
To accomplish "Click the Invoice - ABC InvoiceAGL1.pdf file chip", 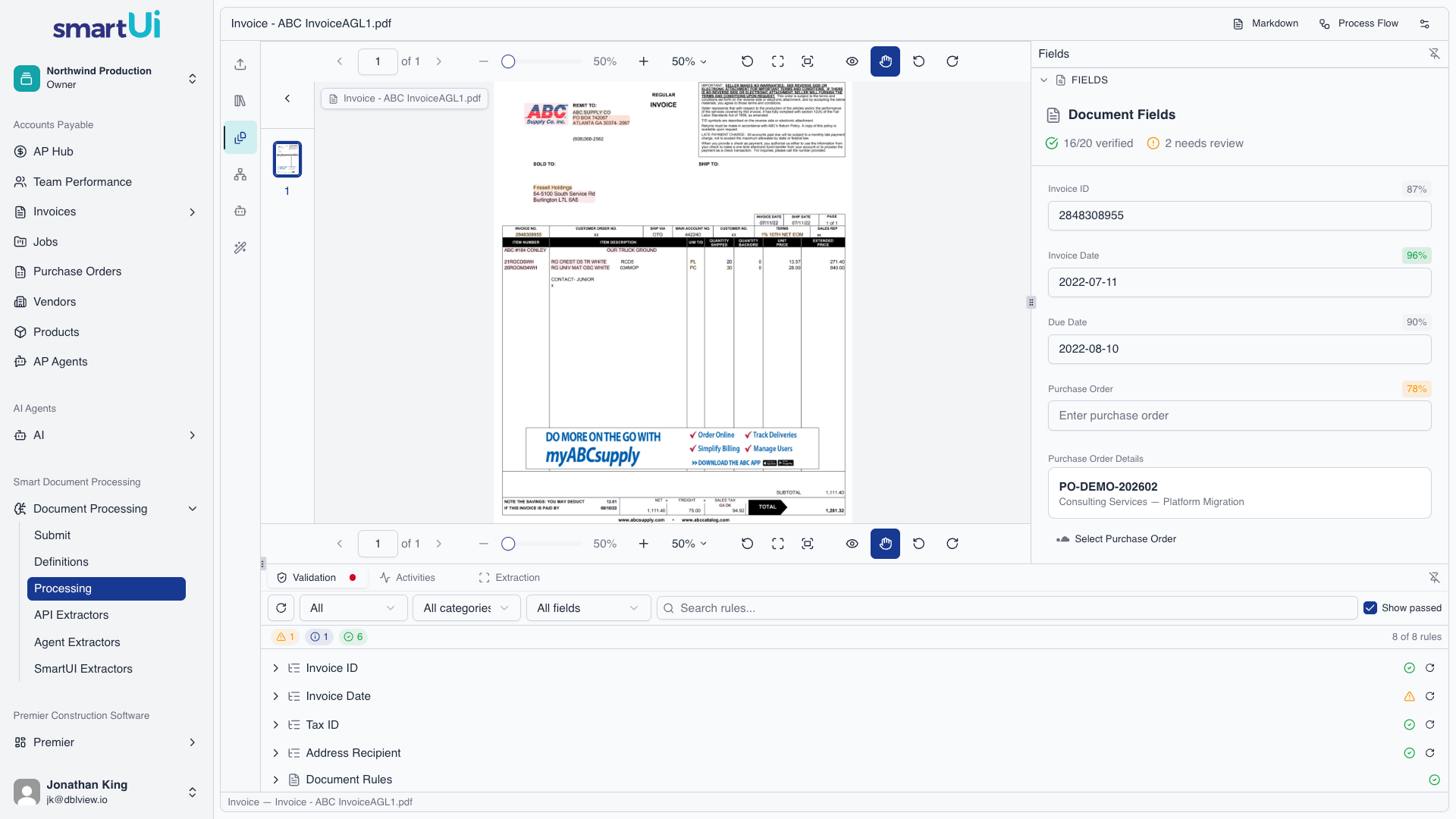I will point(405,99).
